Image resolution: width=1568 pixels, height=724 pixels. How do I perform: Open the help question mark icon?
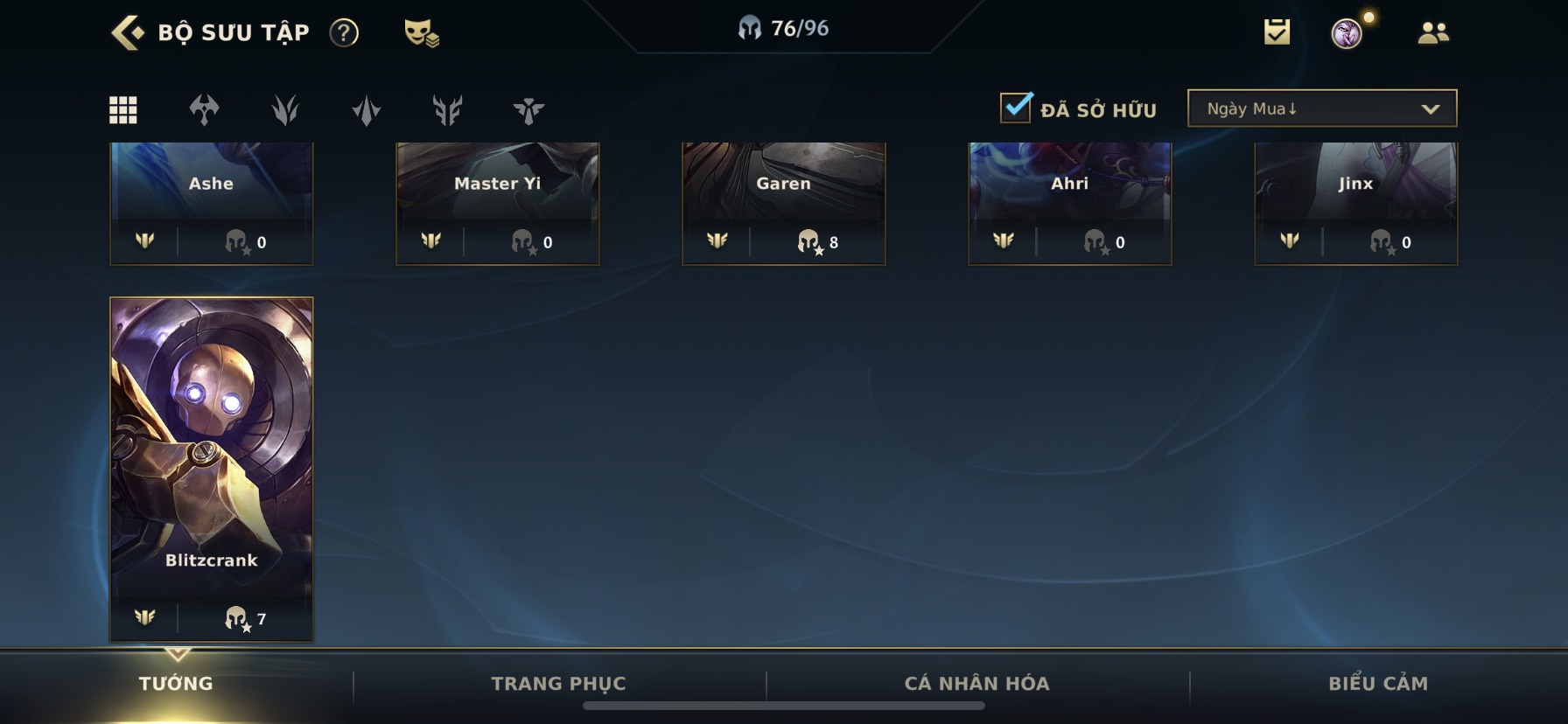(x=344, y=33)
